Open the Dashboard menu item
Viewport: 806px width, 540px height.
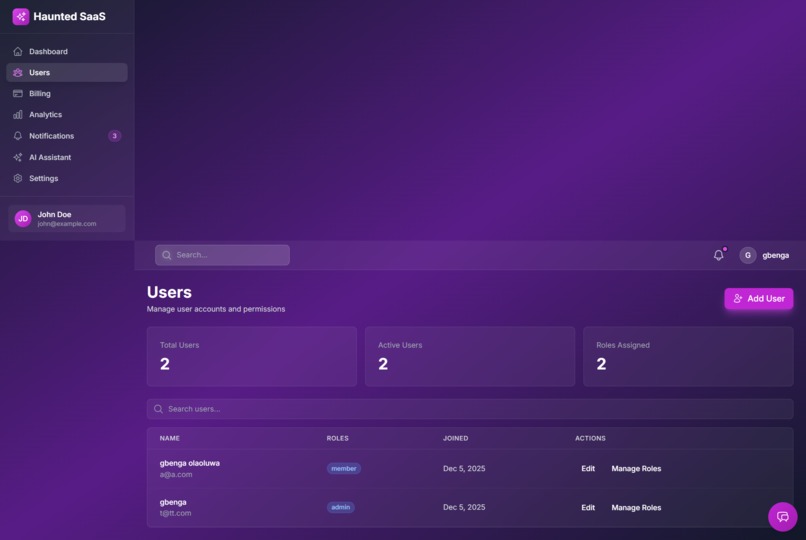tap(67, 51)
